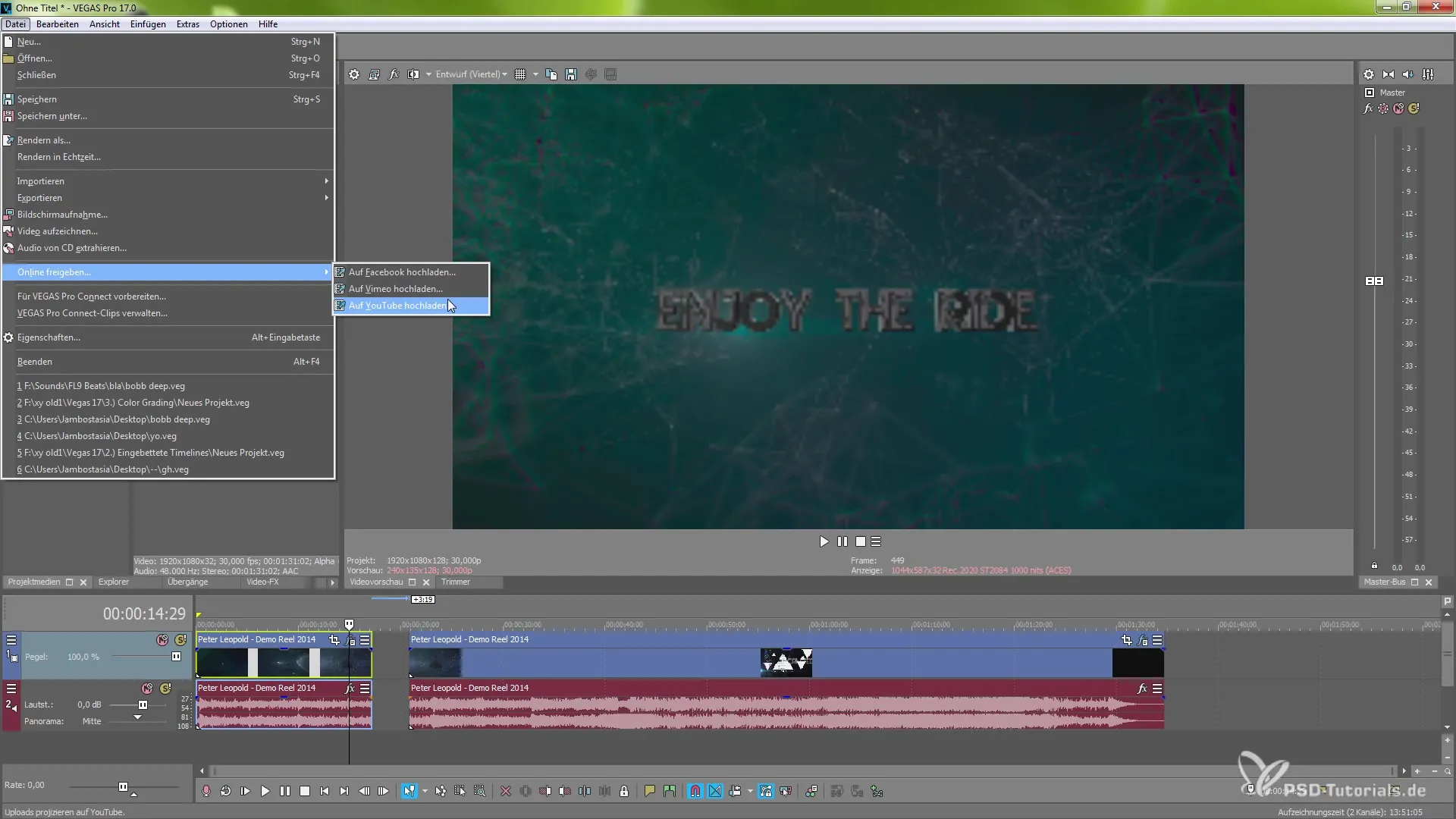Open event FX on first audio clip
This screenshot has width=1456, height=819.
350,689
